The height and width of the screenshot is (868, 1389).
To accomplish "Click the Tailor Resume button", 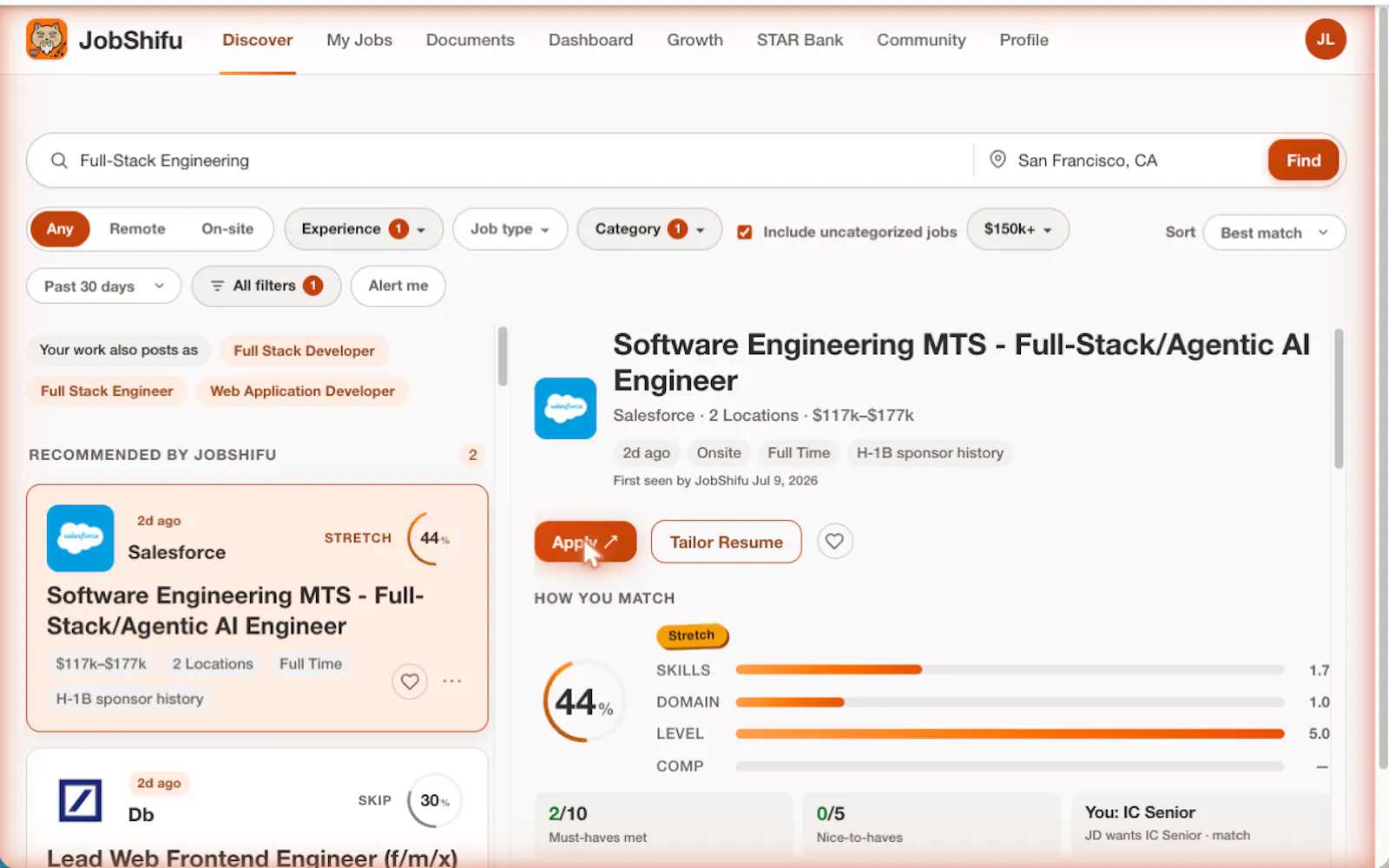I will coord(727,542).
